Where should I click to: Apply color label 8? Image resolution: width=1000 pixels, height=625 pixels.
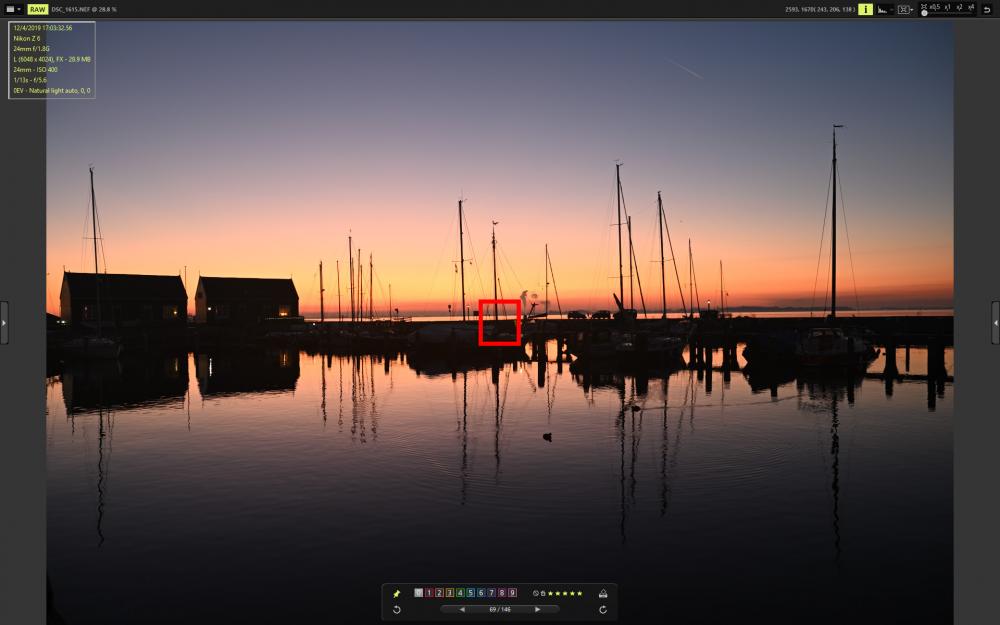502,592
